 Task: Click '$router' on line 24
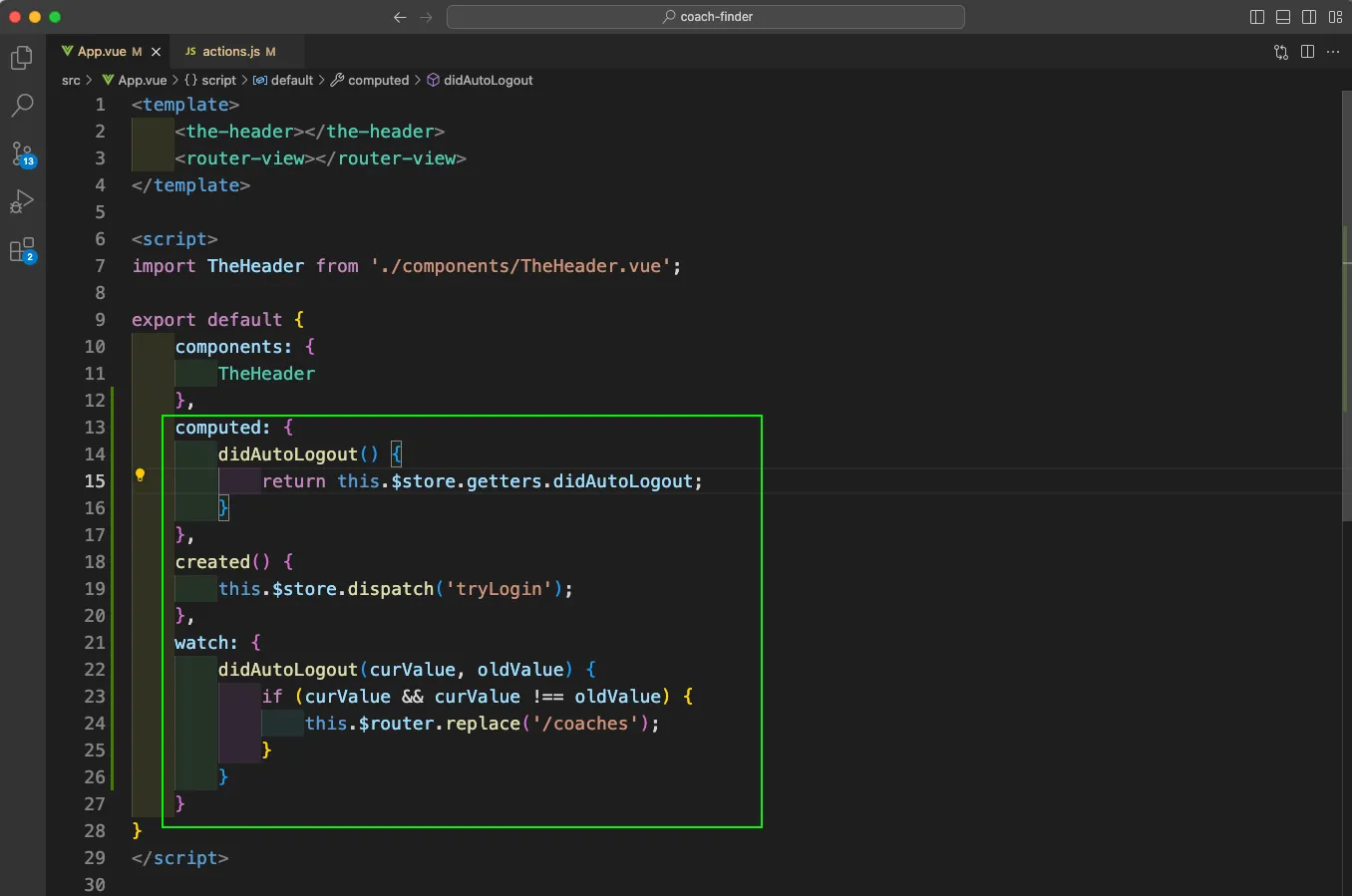coord(396,724)
